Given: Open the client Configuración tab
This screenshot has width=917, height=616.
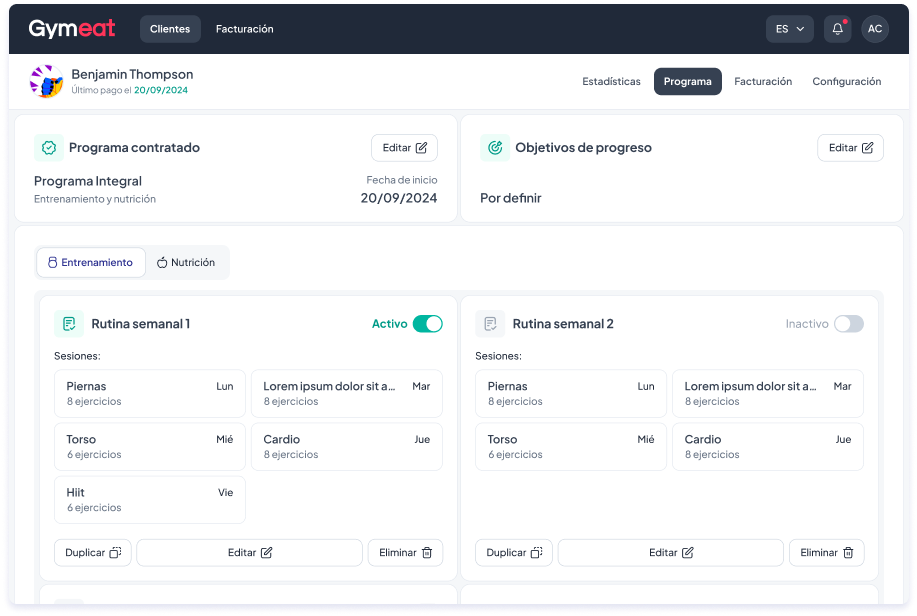Looking at the screenshot, I should coord(846,82).
